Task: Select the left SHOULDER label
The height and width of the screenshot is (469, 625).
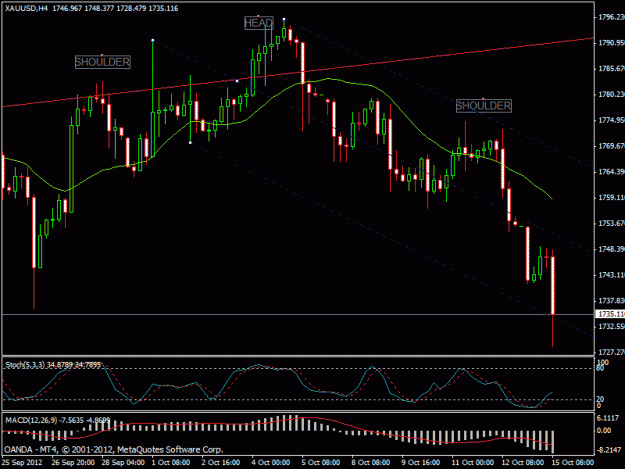Action: click(x=103, y=62)
